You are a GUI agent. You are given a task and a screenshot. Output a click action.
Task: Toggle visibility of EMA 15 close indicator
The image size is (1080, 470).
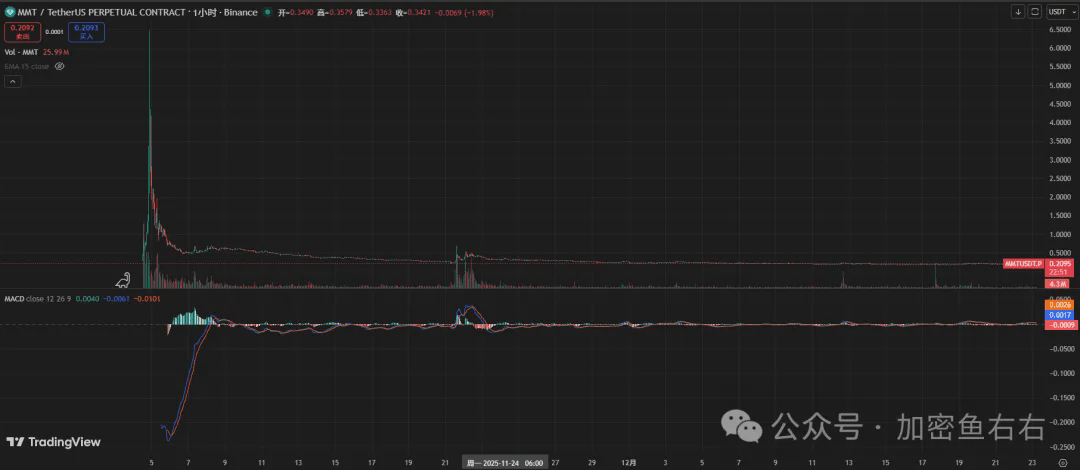coord(59,66)
